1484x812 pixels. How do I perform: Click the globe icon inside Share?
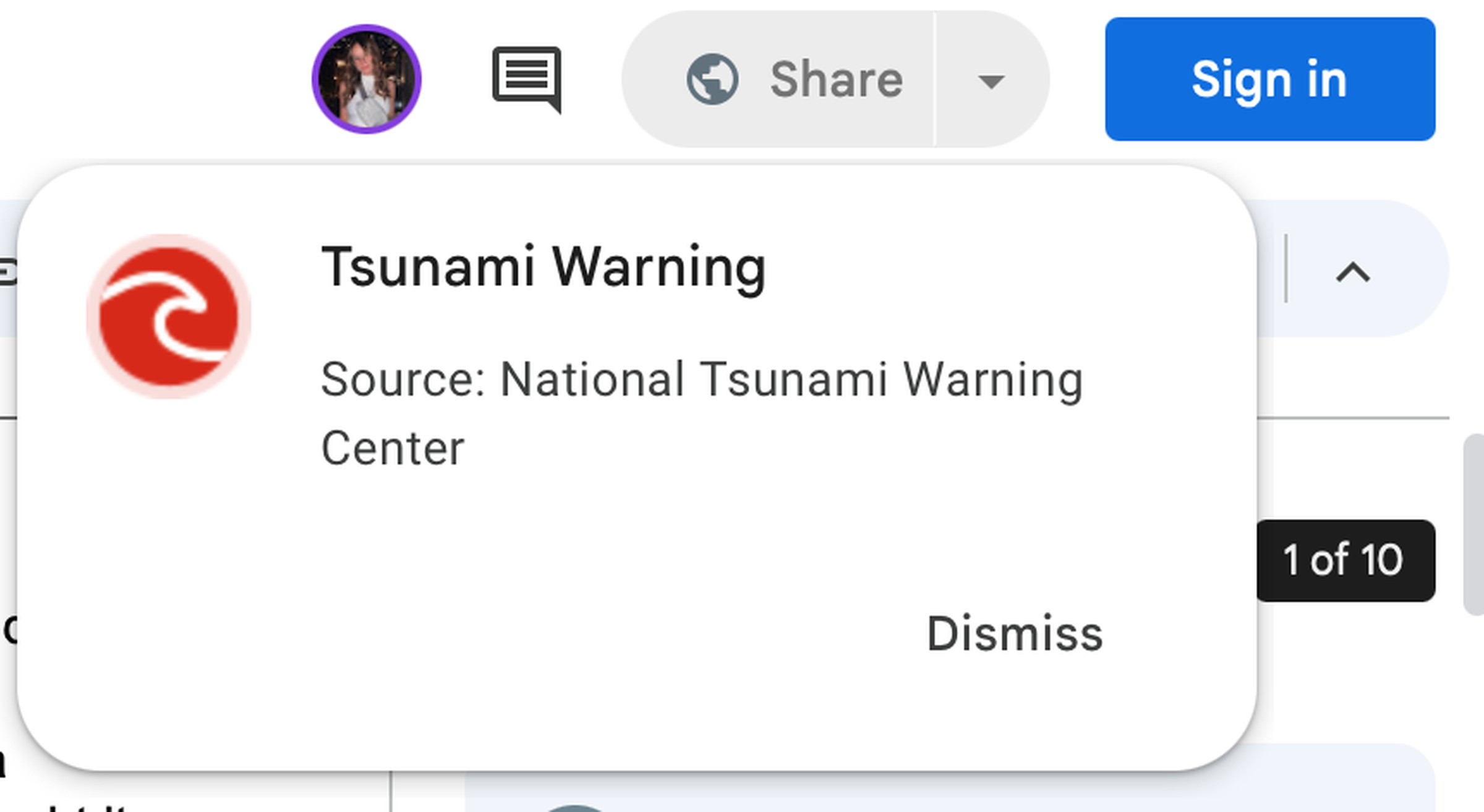tap(712, 79)
